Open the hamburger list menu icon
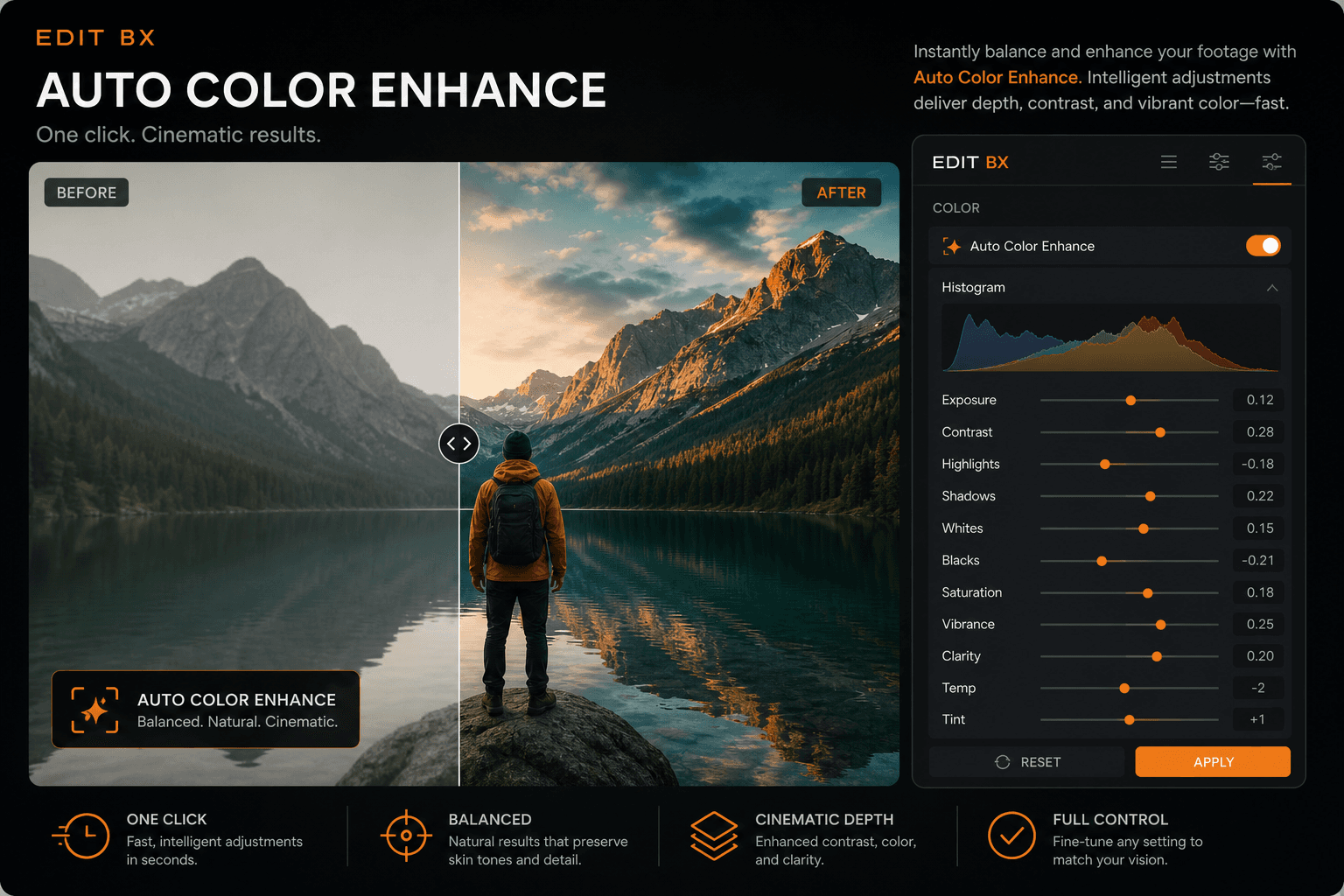The width and height of the screenshot is (1344, 896). pos(1169,162)
